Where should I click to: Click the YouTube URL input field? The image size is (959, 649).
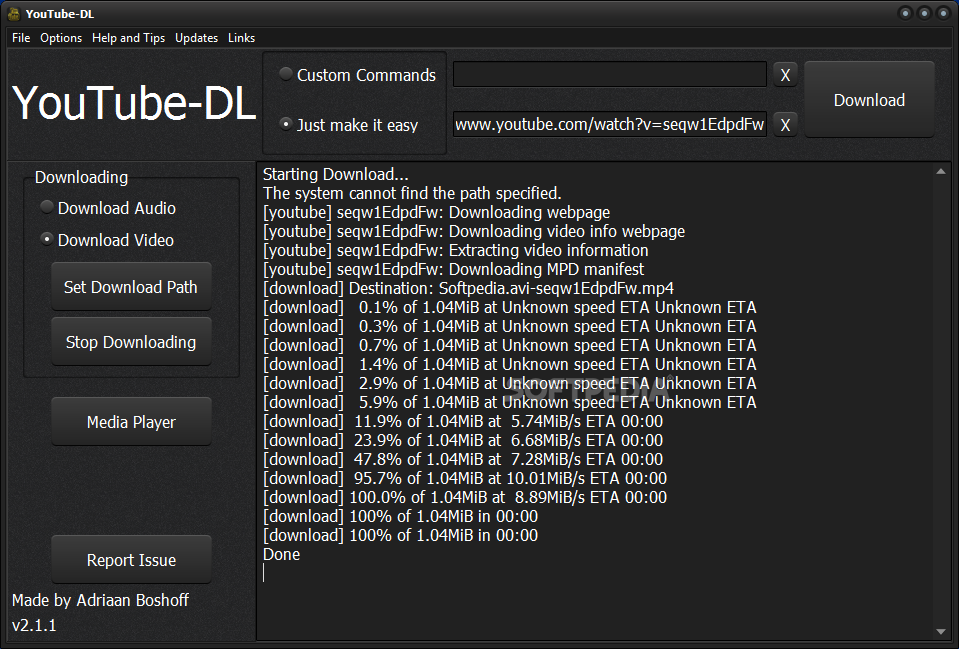[610, 124]
